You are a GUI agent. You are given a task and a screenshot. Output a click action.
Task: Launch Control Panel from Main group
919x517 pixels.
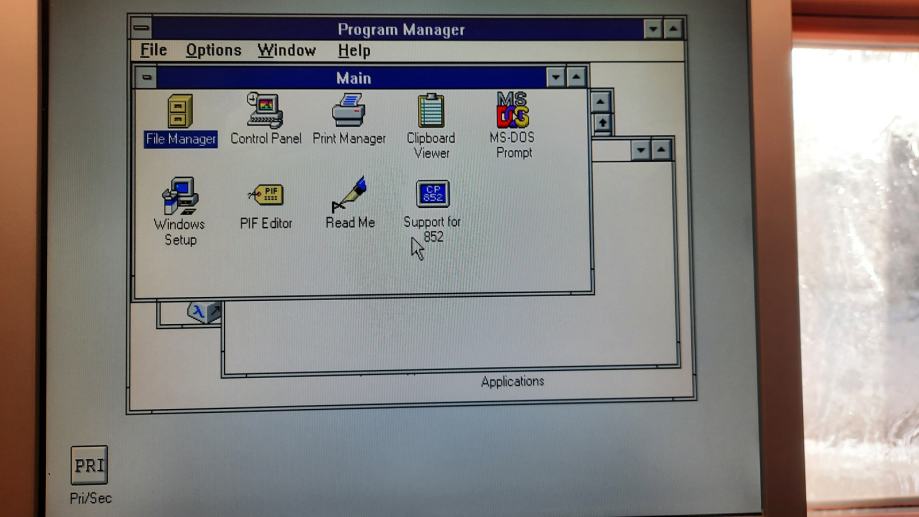click(x=265, y=112)
